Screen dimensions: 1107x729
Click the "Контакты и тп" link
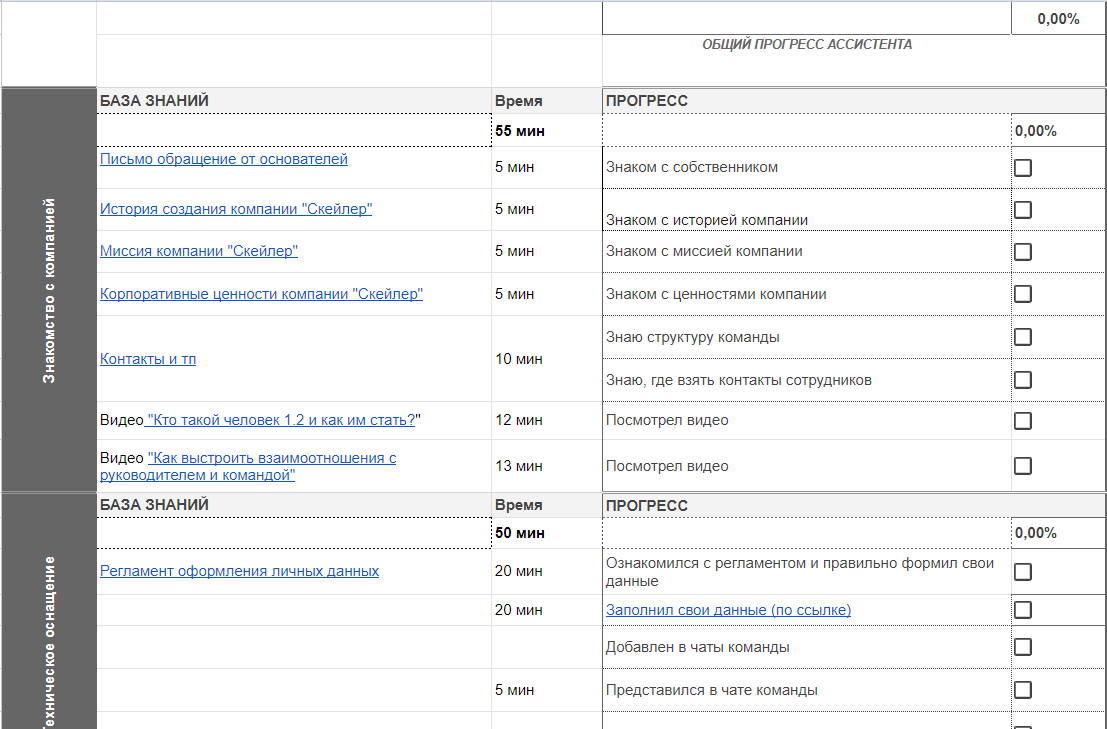148,359
